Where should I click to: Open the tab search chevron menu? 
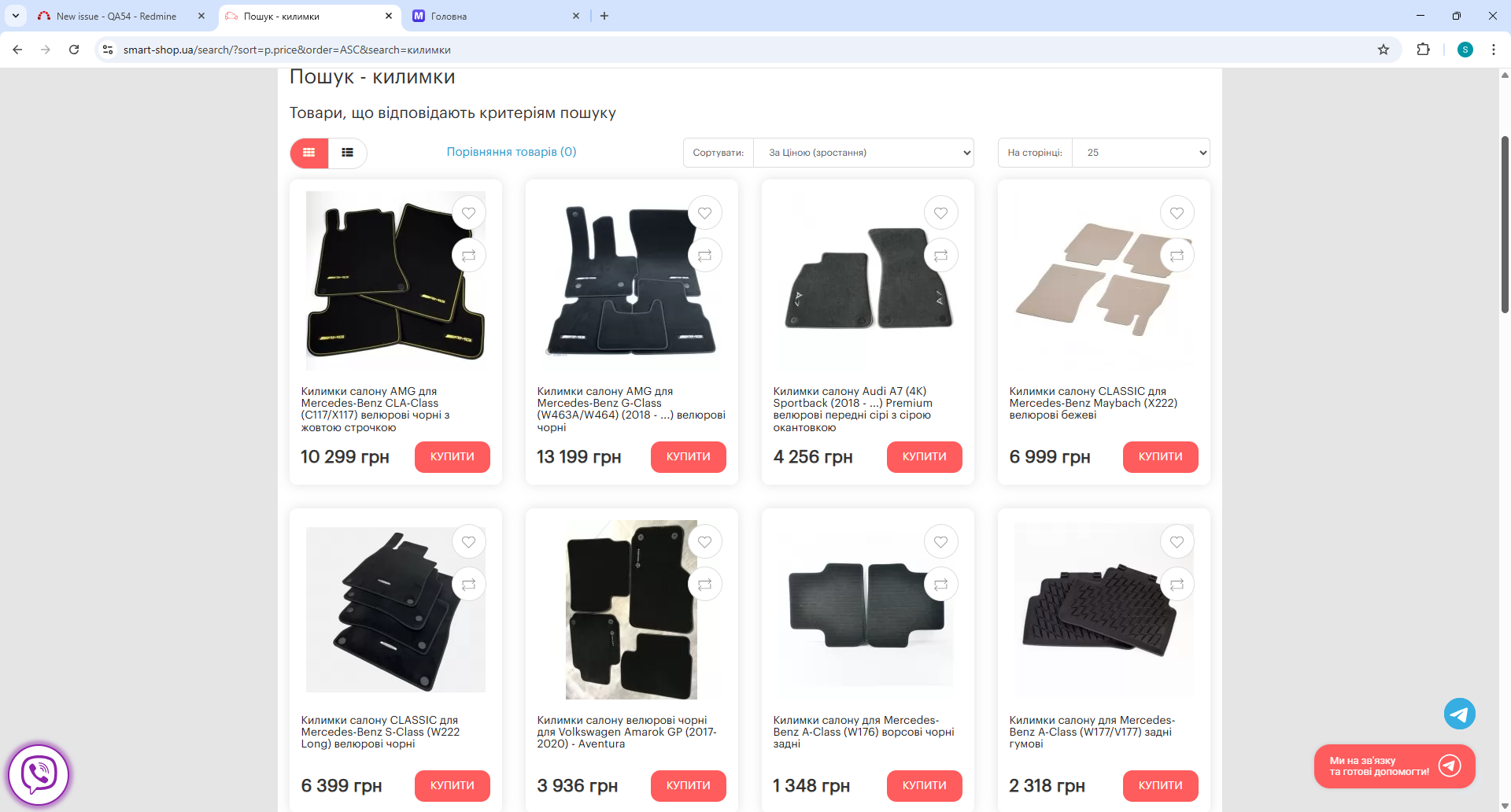16,16
